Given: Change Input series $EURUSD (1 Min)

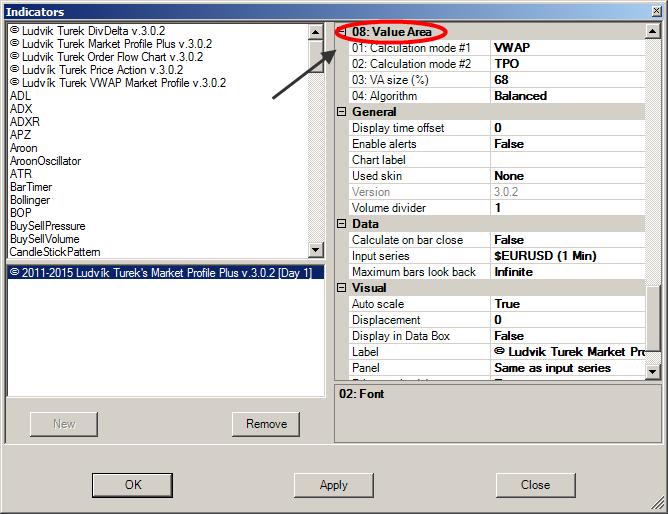Looking at the screenshot, I should tap(568, 256).
